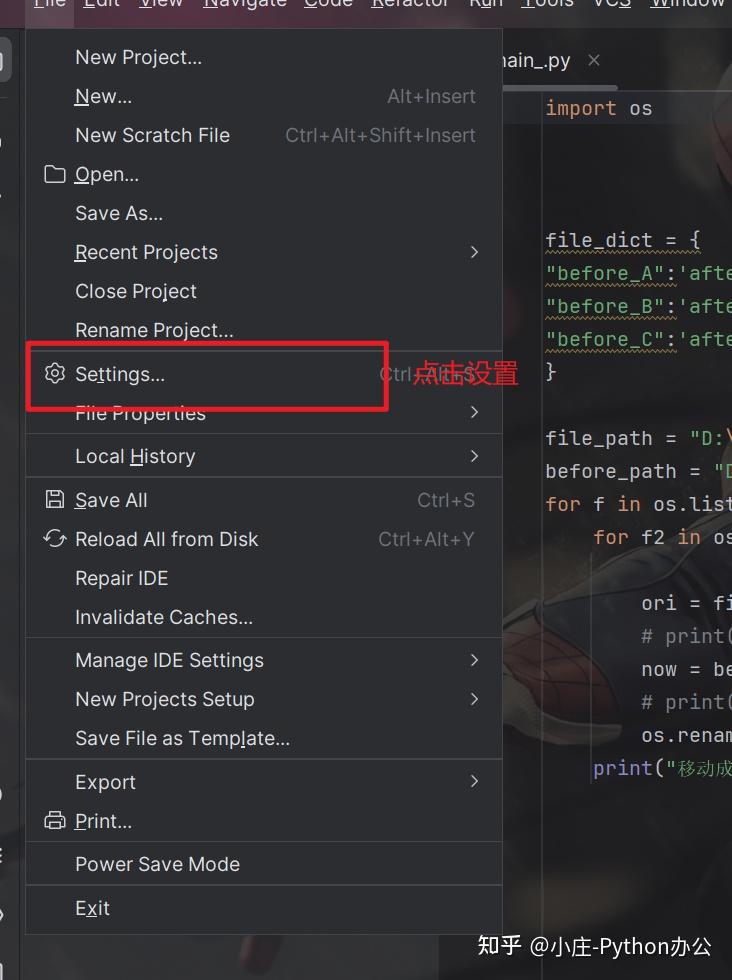Screen dimensions: 732x980
Task: Click the printer icon beside Print
Action: click(54, 820)
